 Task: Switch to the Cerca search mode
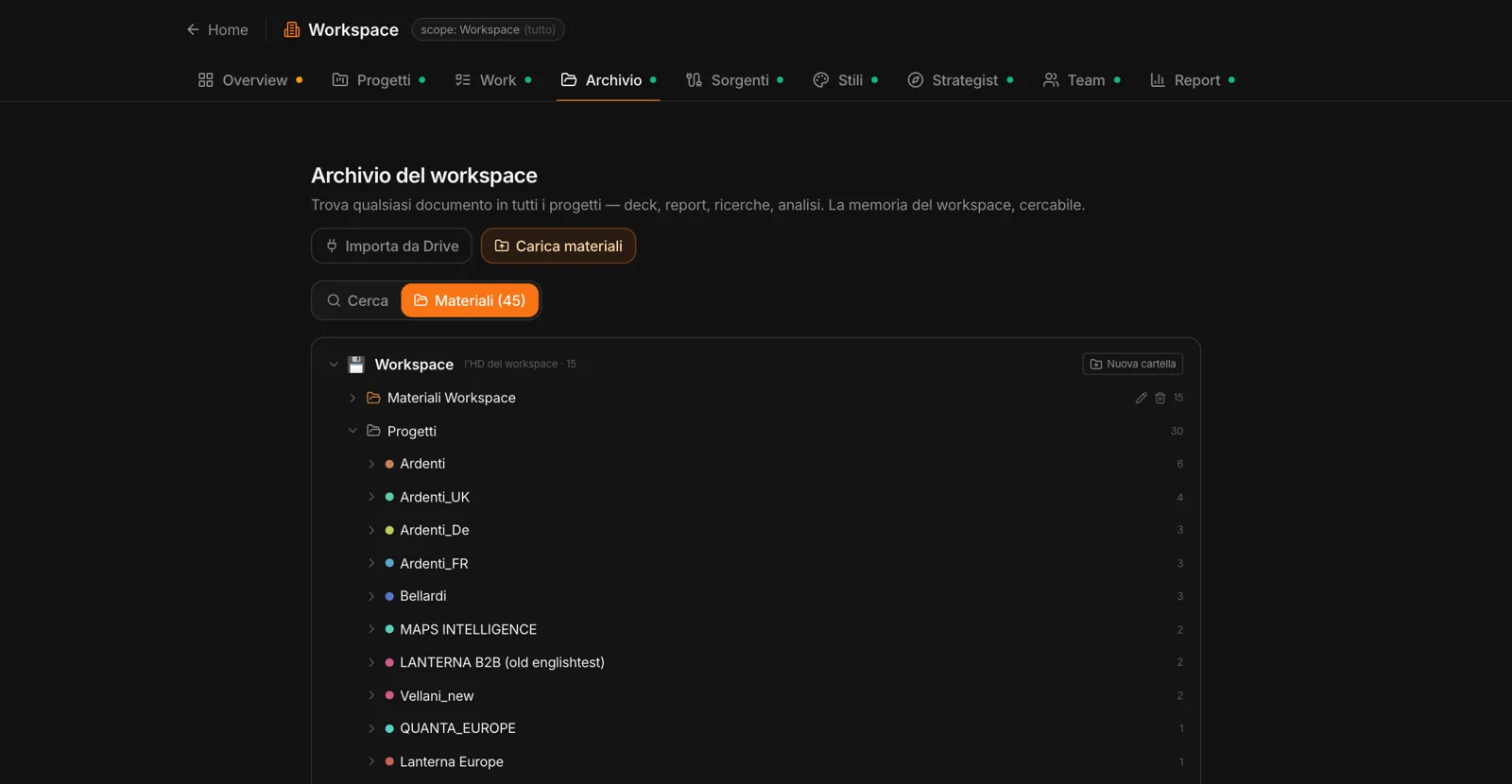[x=357, y=300]
